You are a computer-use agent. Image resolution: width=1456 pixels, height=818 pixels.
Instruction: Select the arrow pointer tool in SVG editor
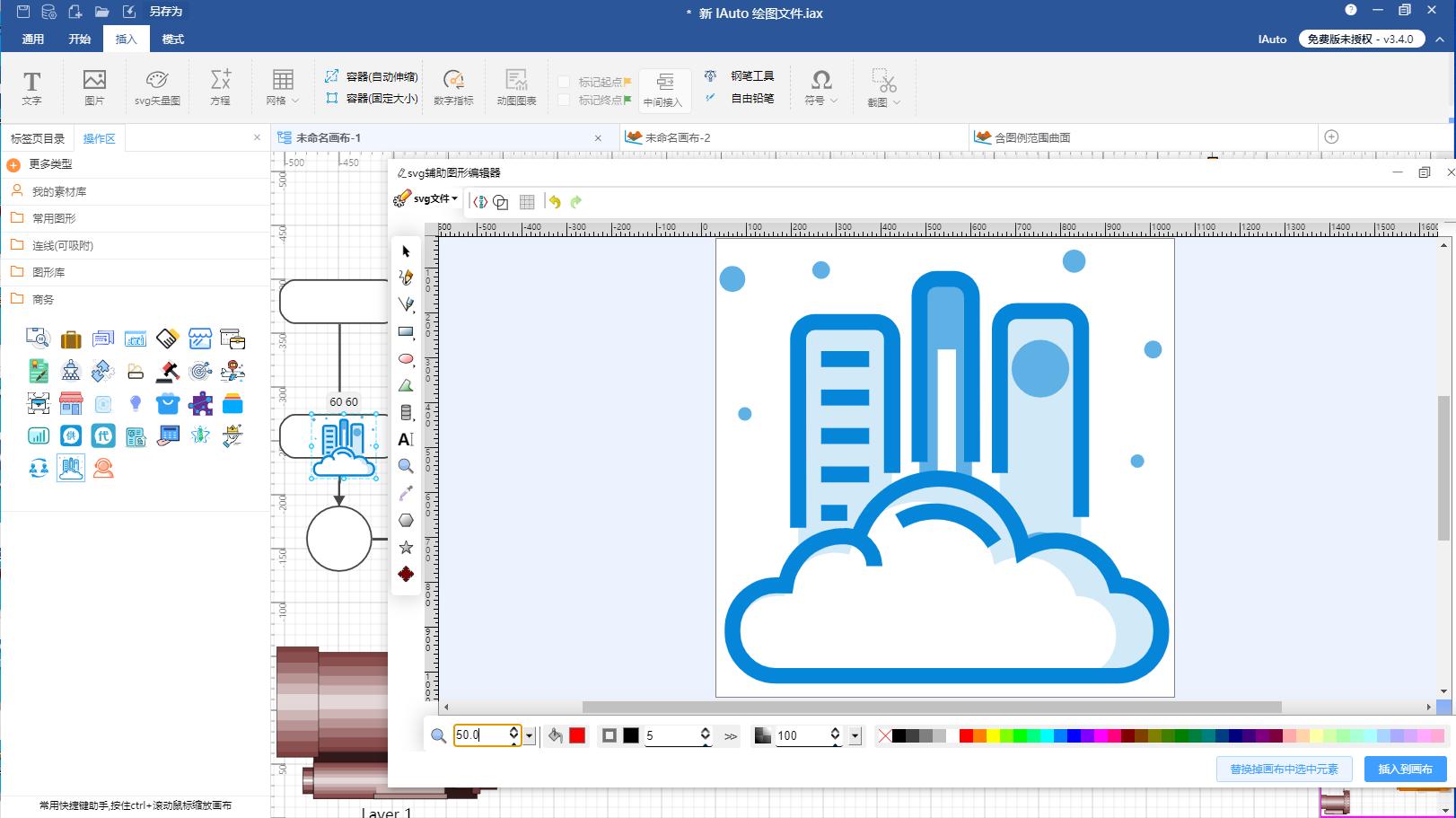[406, 251]
